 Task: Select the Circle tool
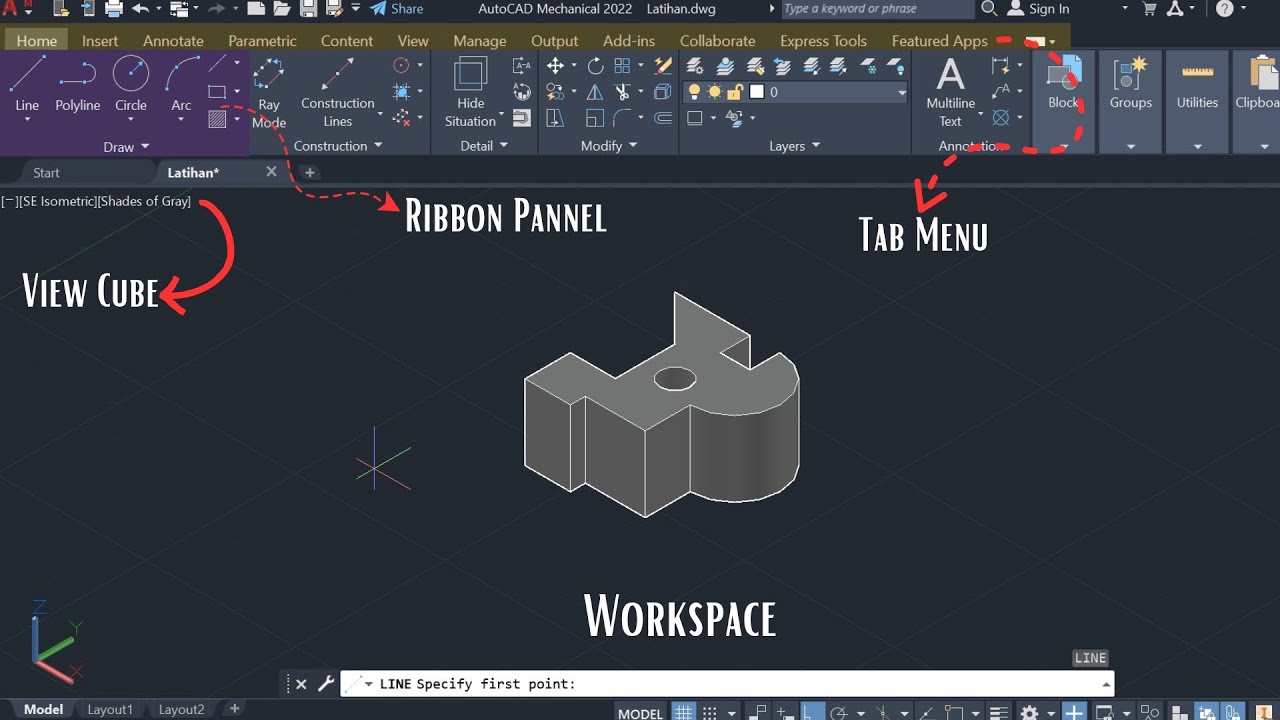point(130,84)
